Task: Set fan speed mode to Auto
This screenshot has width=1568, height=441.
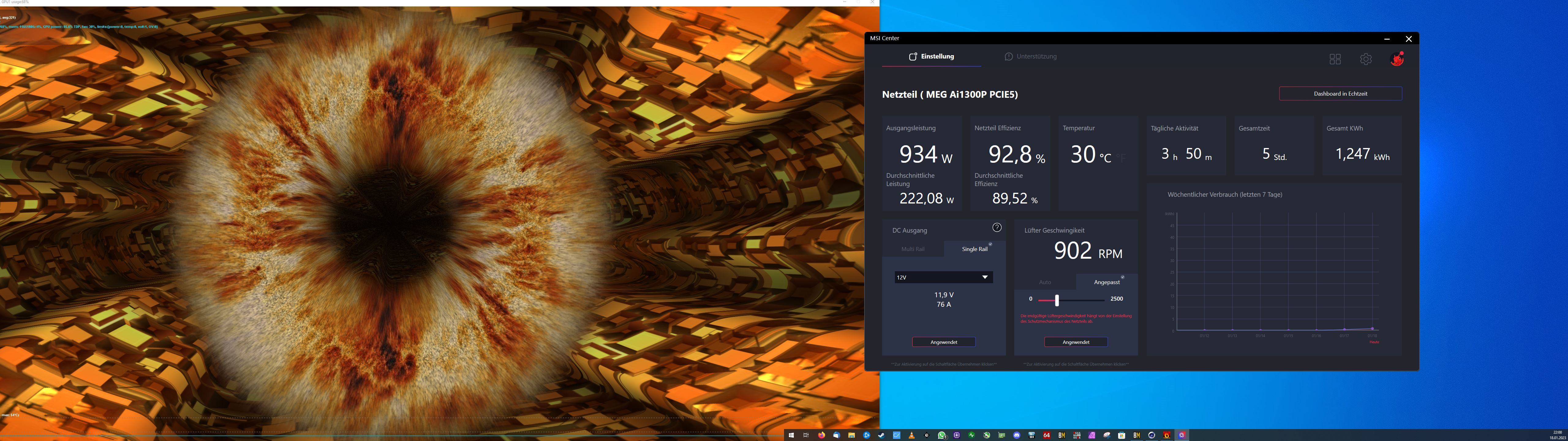Action: coord(1045,282)
